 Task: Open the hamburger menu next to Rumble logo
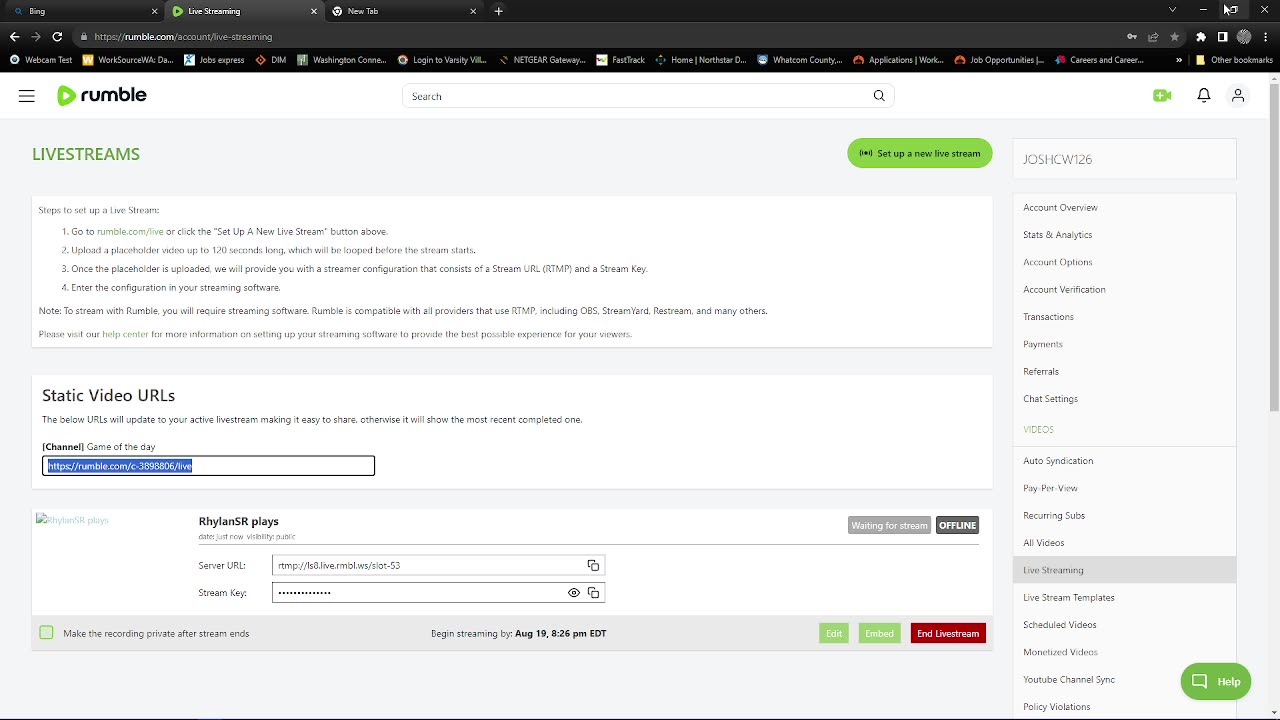pos(27,96)
